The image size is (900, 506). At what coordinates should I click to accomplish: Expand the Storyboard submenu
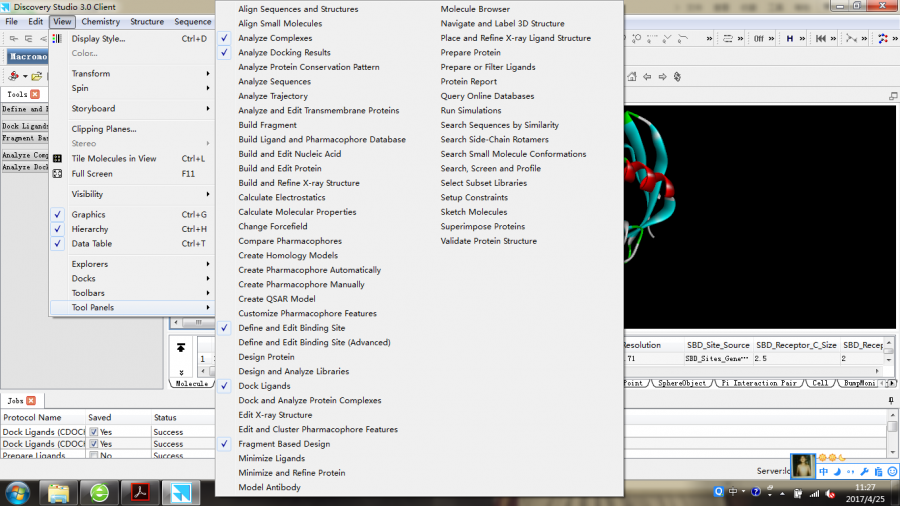[x=133, y=108]
